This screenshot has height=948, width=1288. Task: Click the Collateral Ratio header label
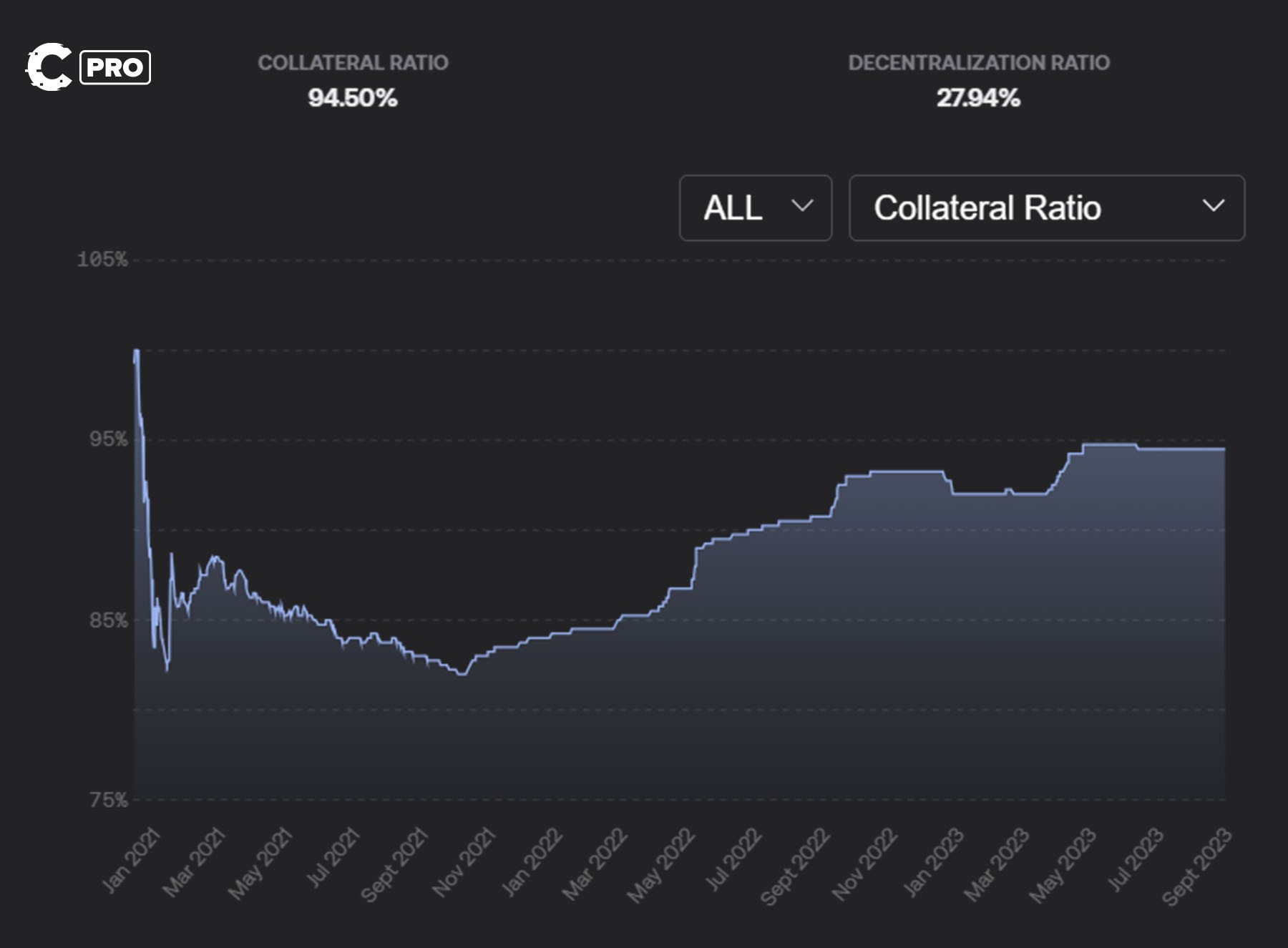pos(354,62)
